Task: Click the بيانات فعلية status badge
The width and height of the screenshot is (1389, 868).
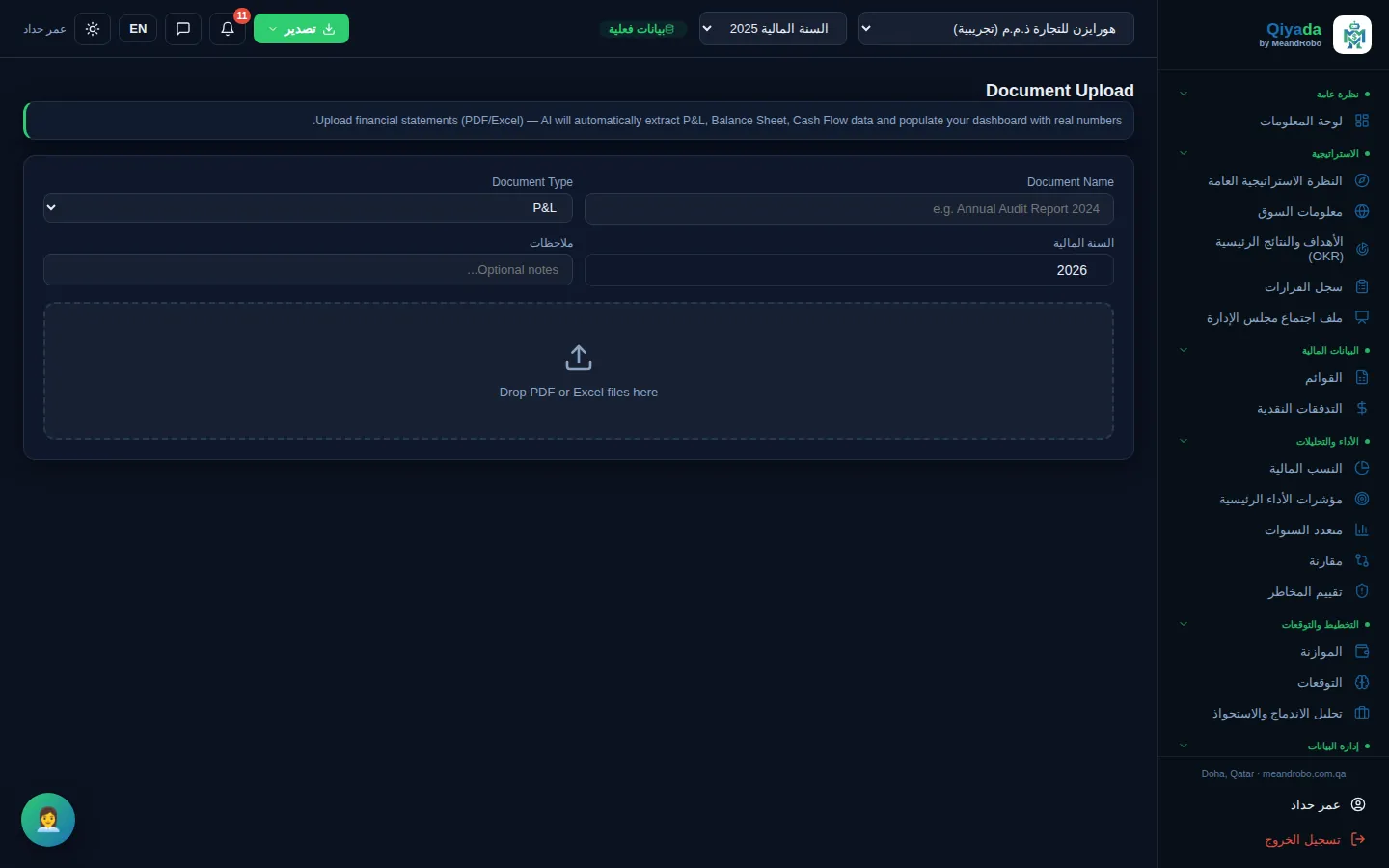Action: [x=642, y=29]
